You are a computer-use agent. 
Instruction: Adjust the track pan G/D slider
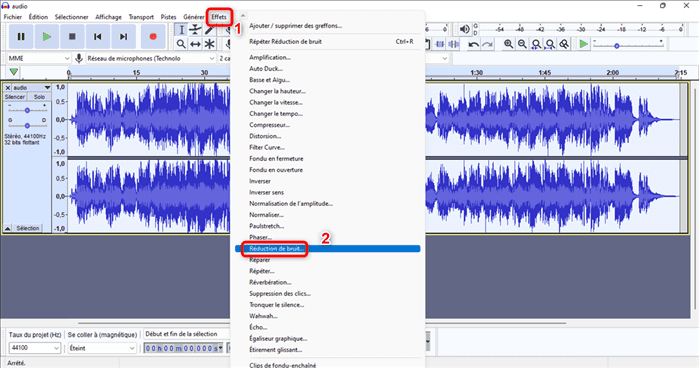[x=27, y=126]
